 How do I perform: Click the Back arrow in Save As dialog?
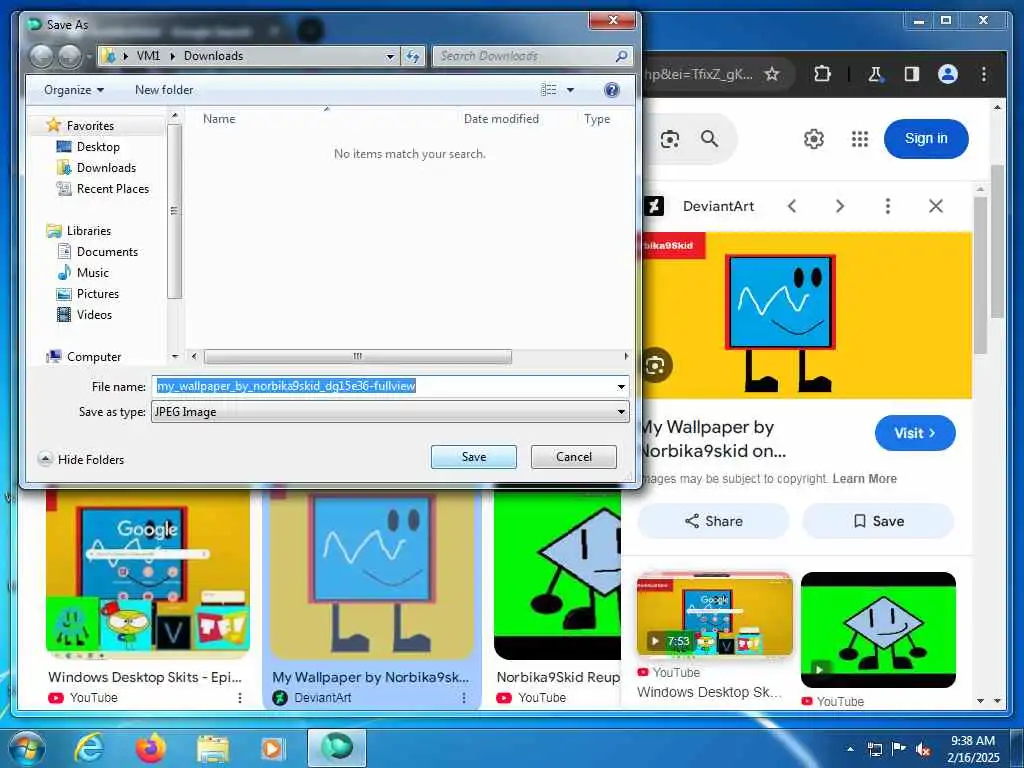[42, 57]
